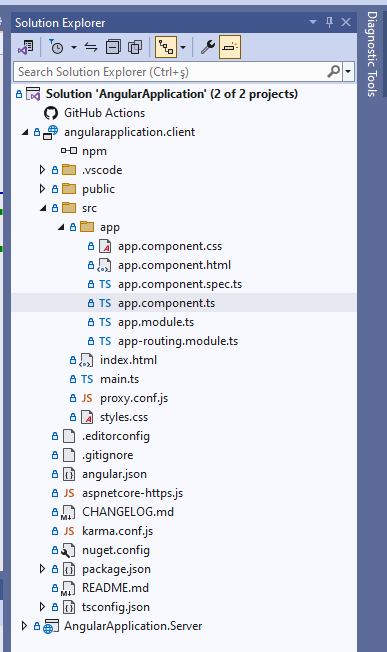Select the src folder name
This screenshot has height=652, width=387.
click(89, 208)
